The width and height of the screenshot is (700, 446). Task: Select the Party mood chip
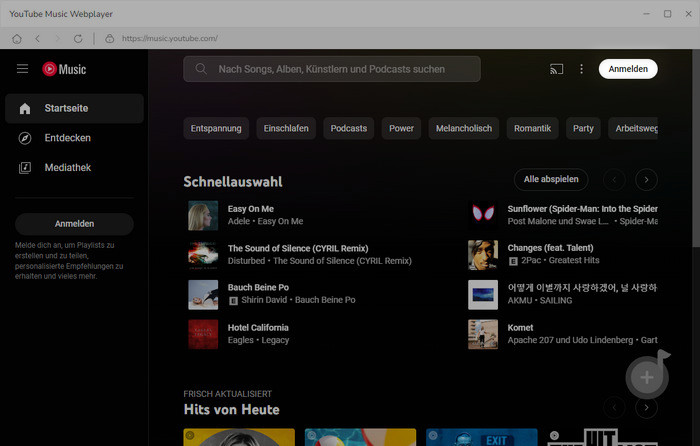pos(583,129)
